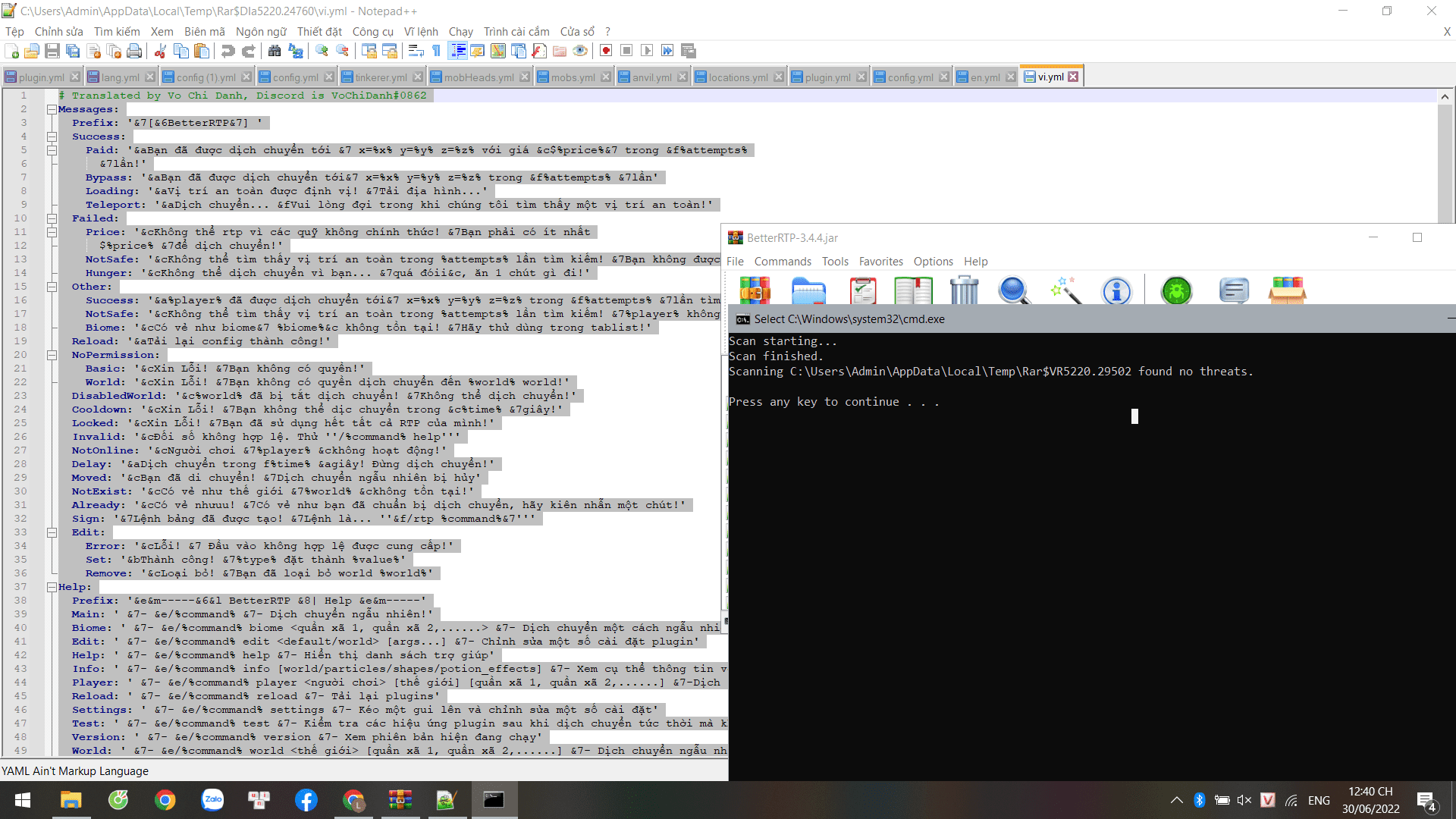Open WinRAR Commands menu
Viewport: 1456px width, 819px height.
pos(782,262)
